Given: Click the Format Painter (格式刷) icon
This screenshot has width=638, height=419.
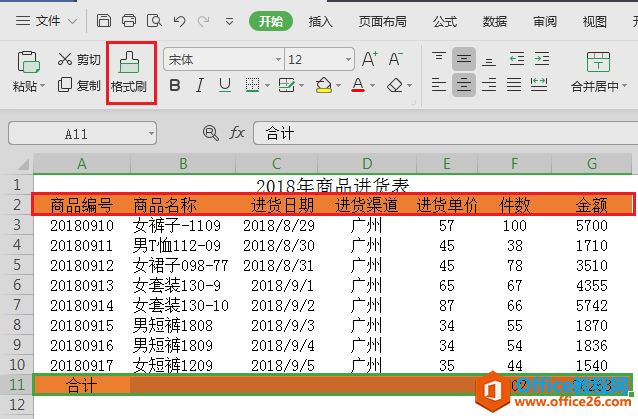Looking at the screenshot, I should (x=129, y=64).
